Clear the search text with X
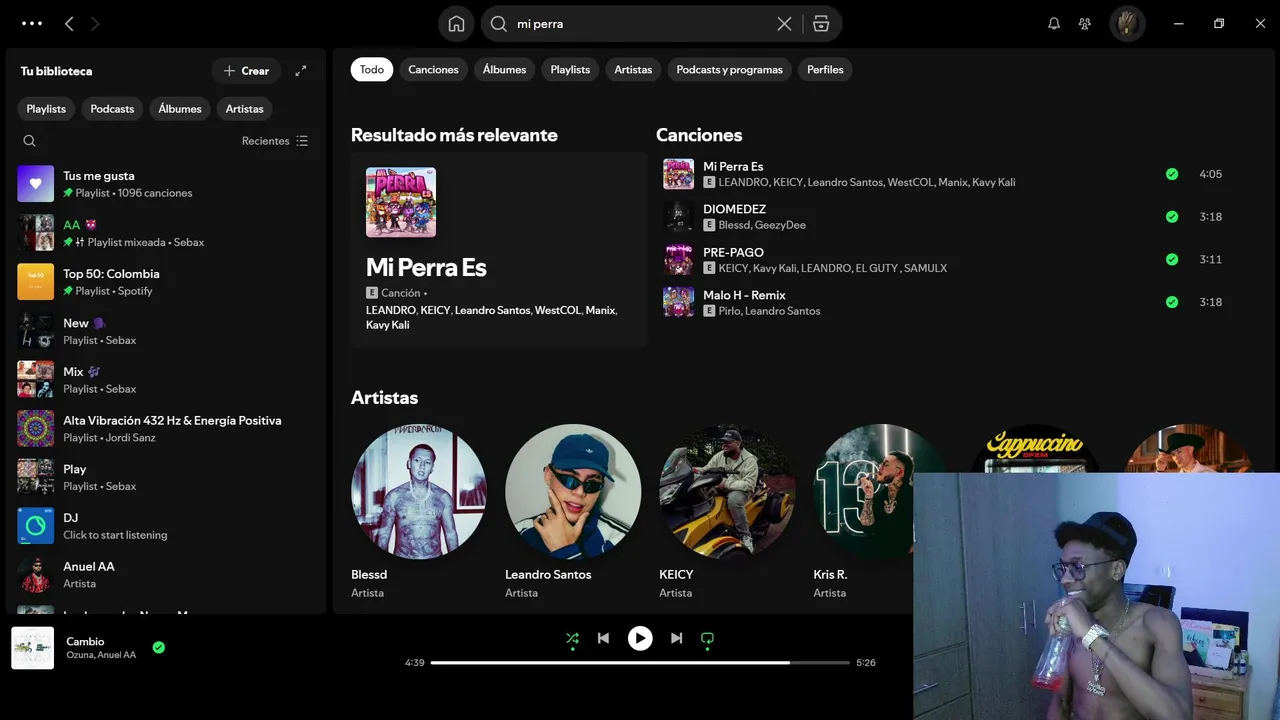Screen dimensions: 1280x720 click(x=784, y=24)
